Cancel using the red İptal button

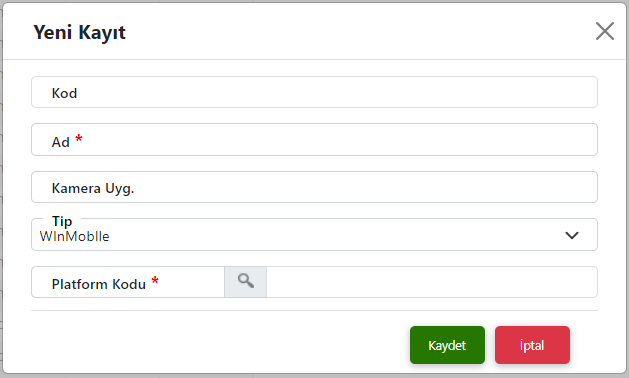click(x=532, y=345)
